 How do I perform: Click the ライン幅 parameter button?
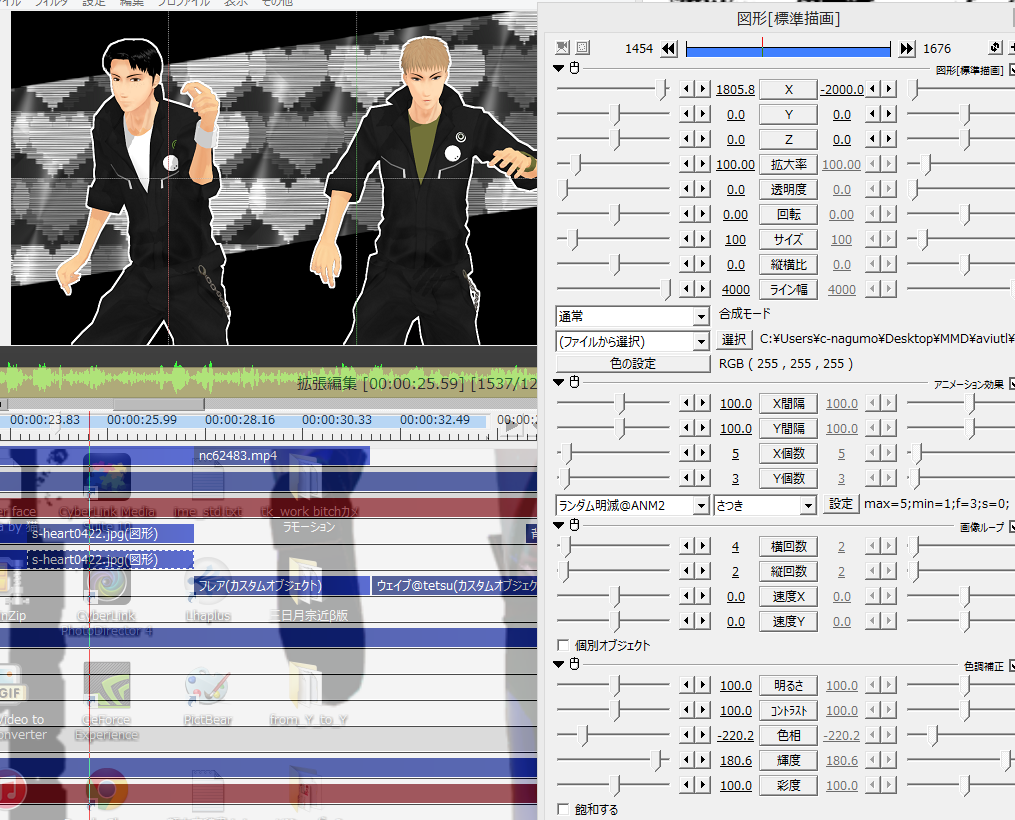[x=788, y=289]
